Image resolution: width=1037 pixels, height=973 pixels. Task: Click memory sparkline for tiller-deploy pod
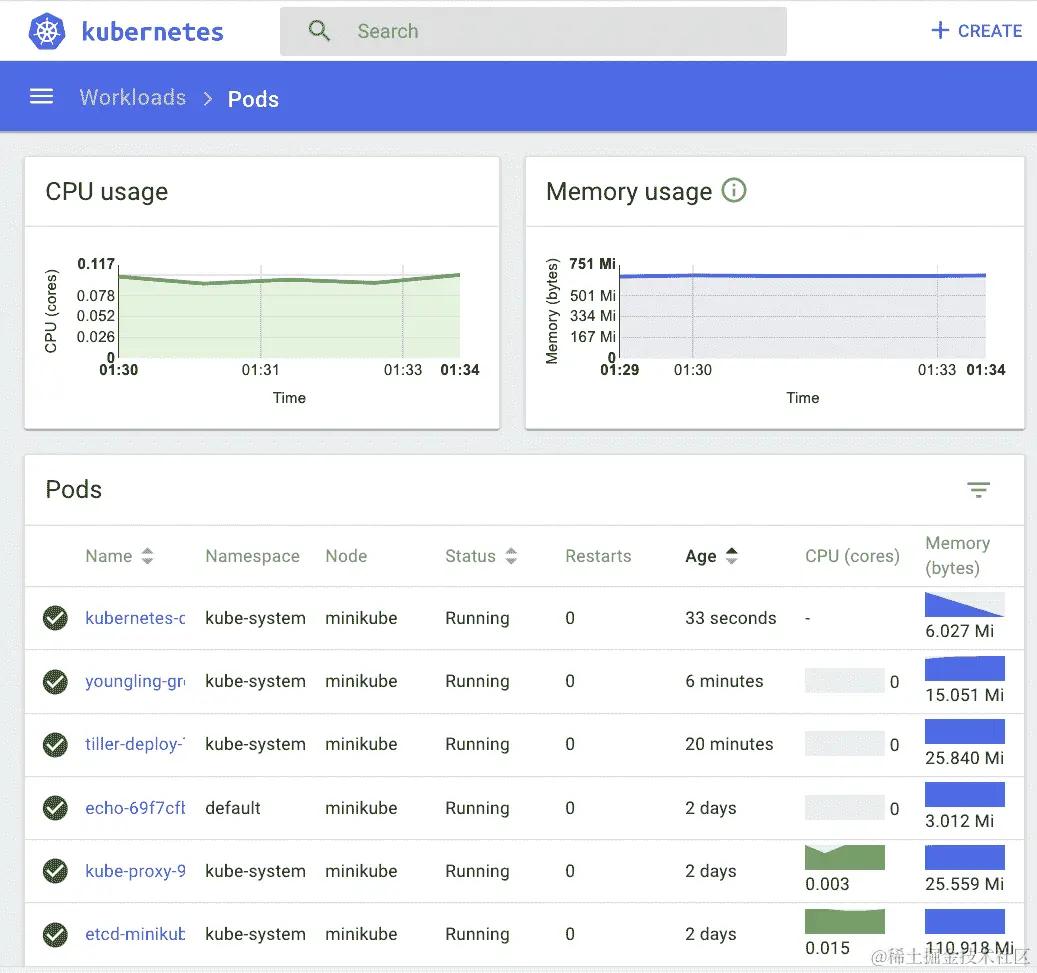coord(964,731)
